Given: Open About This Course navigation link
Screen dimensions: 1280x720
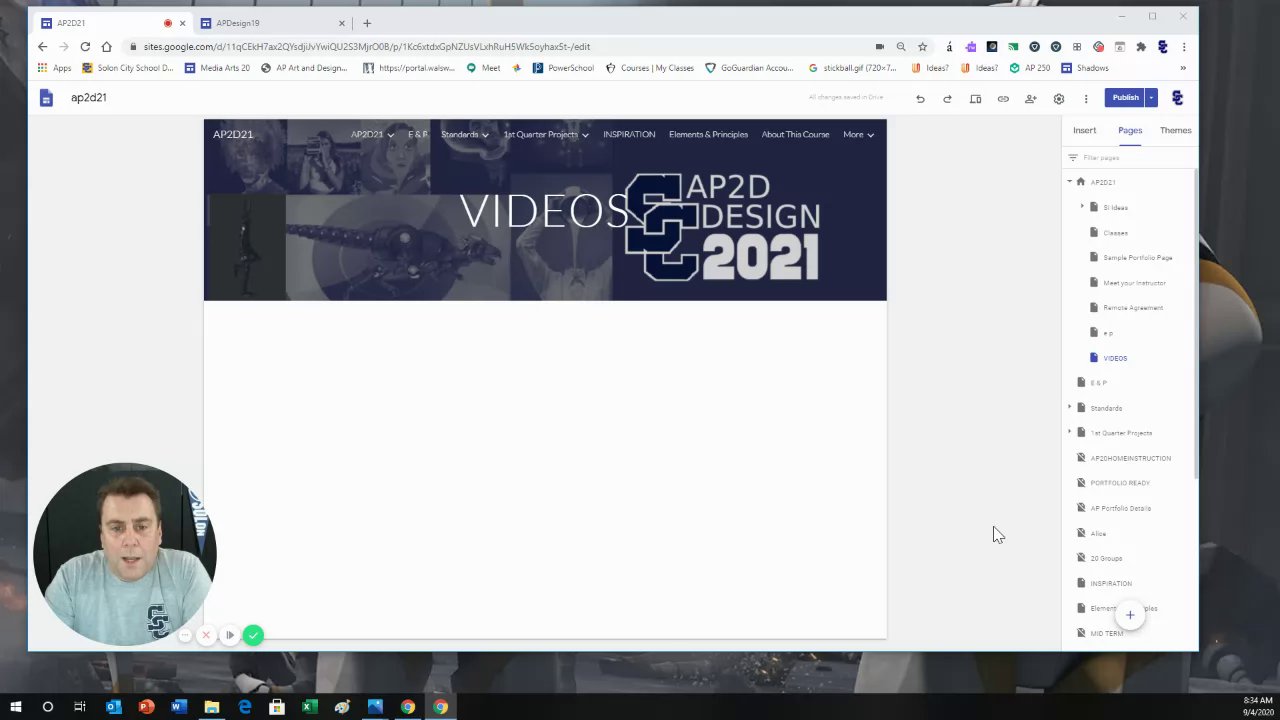Looking at the screenshot, I should coord(795,134).
